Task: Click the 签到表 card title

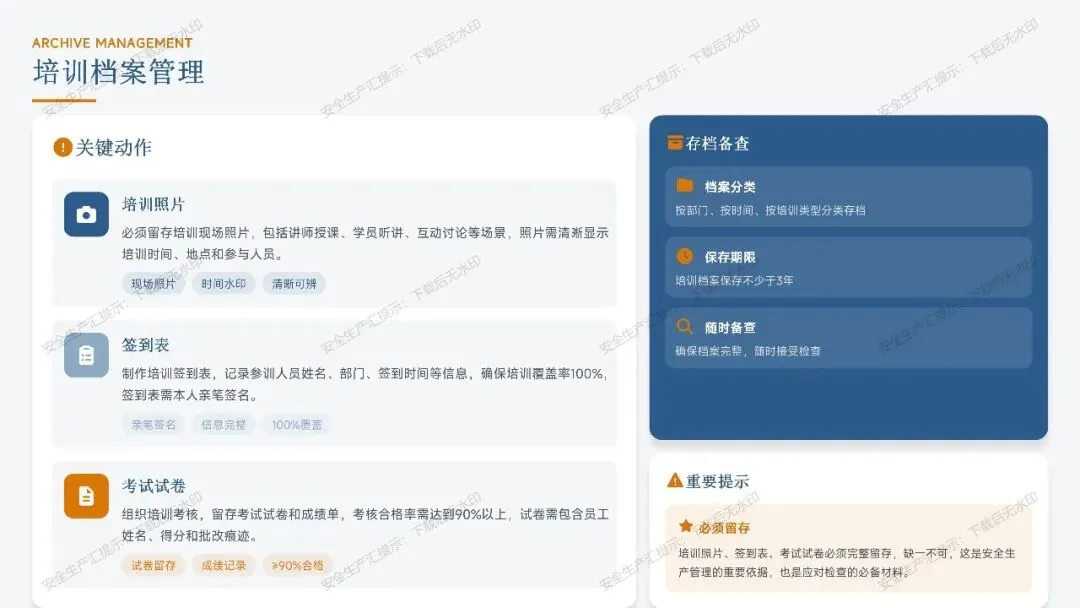Action: point(145,345)
